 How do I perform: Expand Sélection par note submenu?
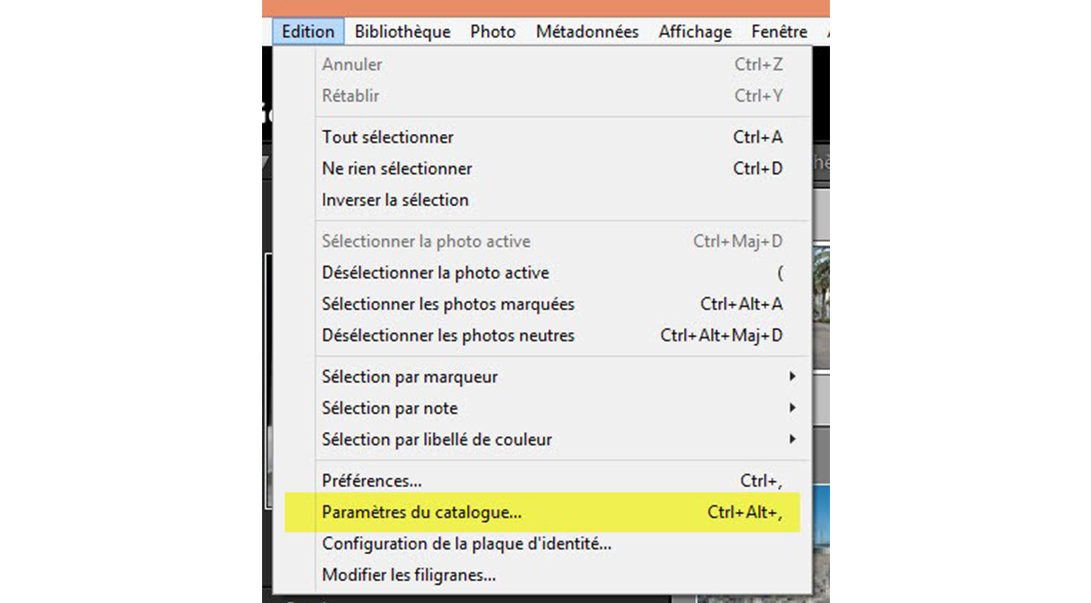click(390, 408)
